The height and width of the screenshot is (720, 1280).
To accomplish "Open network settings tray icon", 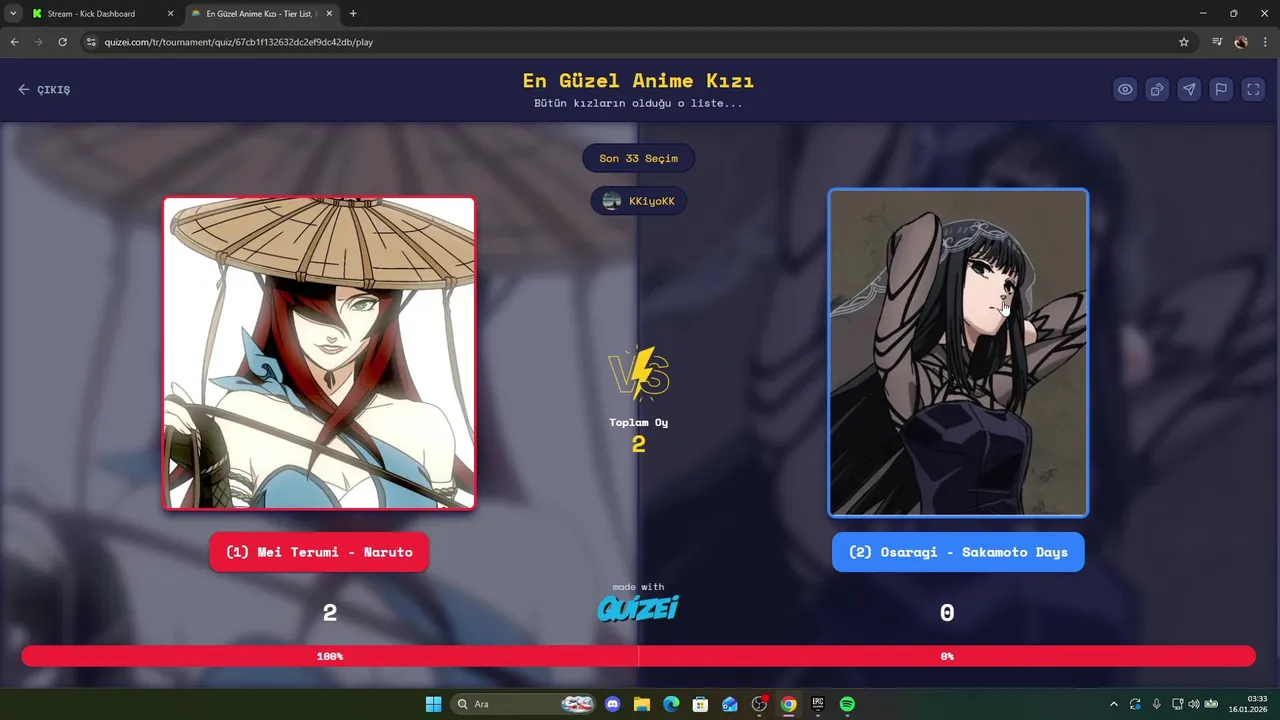I will (x=1177, y=704).
